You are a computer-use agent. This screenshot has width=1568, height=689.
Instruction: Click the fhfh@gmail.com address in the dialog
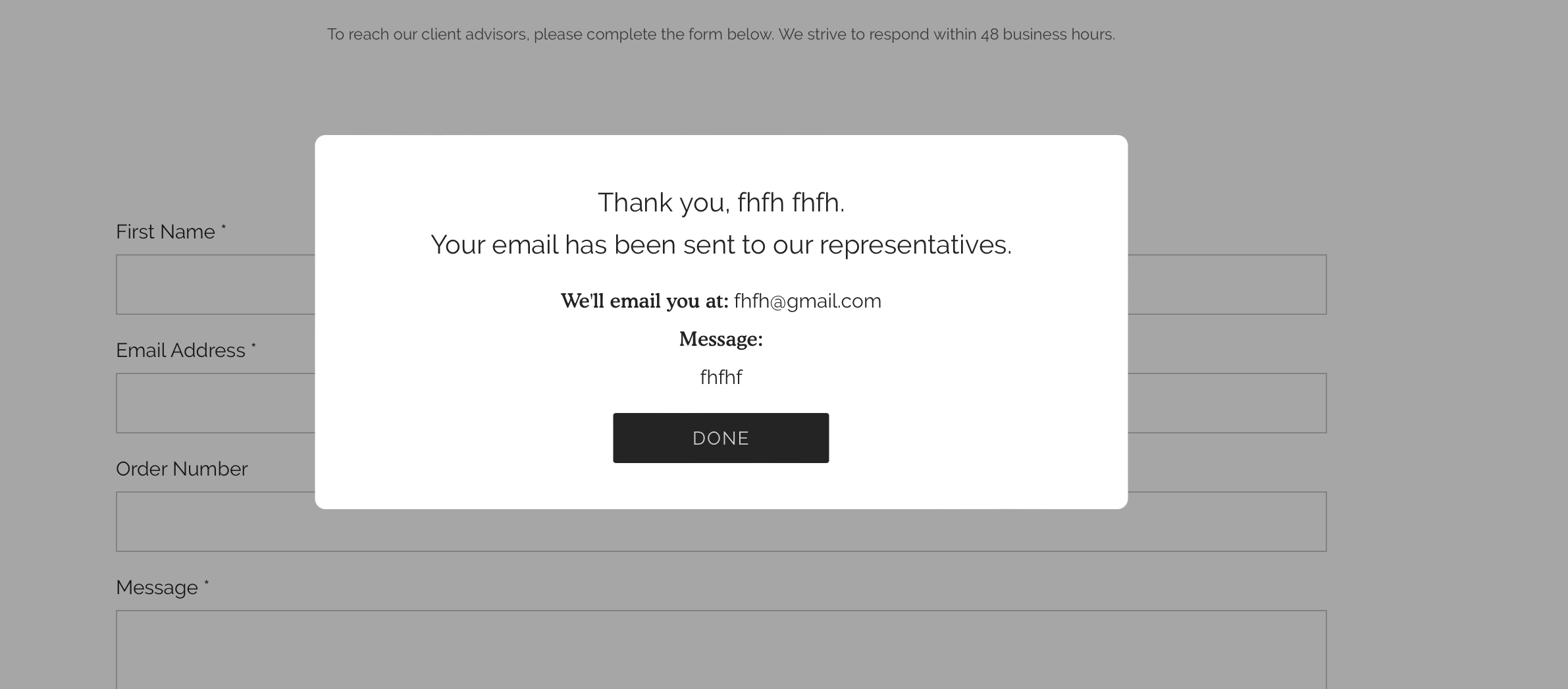click(x=807, y=301)
